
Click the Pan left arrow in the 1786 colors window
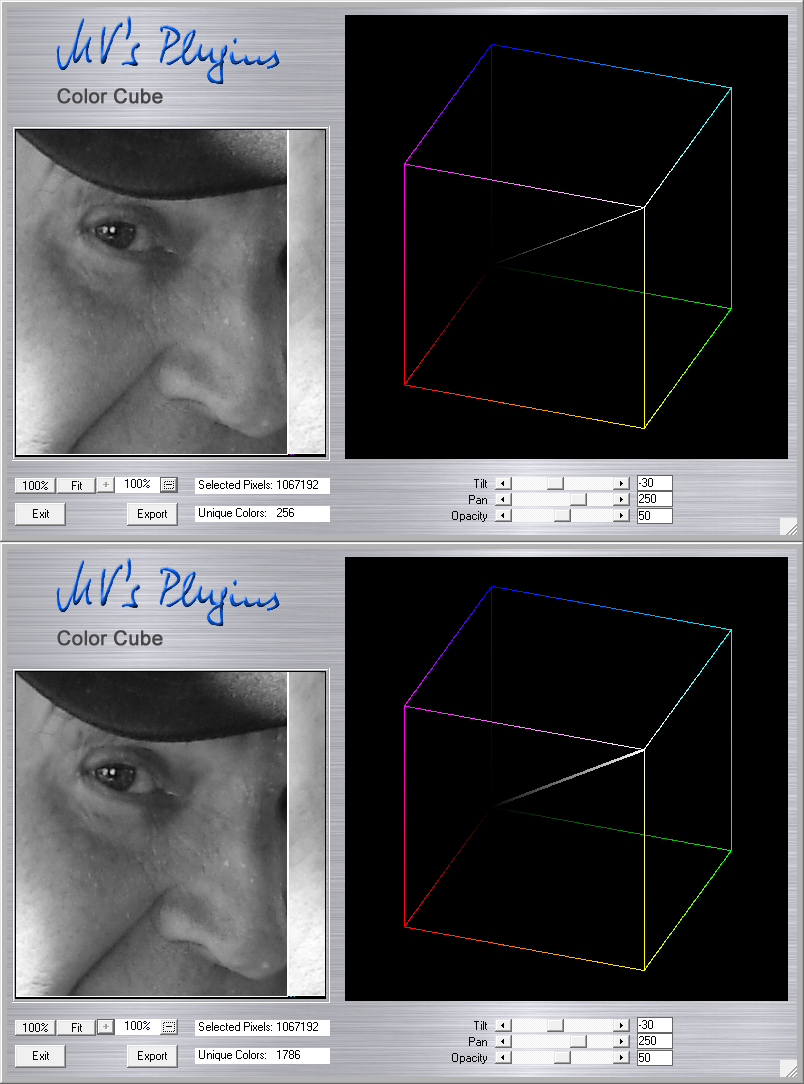[x=503, y=1041]
